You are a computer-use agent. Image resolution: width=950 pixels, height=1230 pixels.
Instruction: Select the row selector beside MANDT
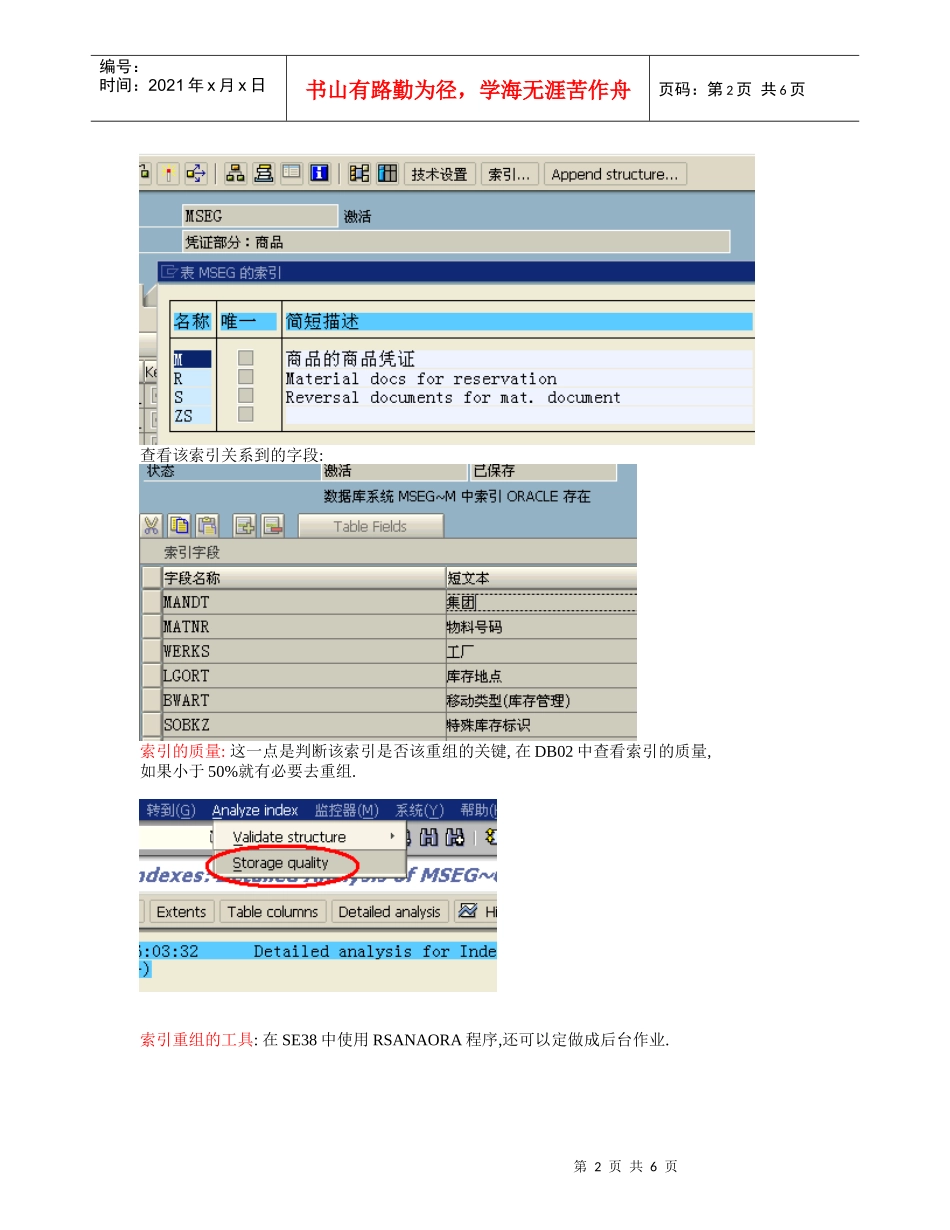(151, 603)
